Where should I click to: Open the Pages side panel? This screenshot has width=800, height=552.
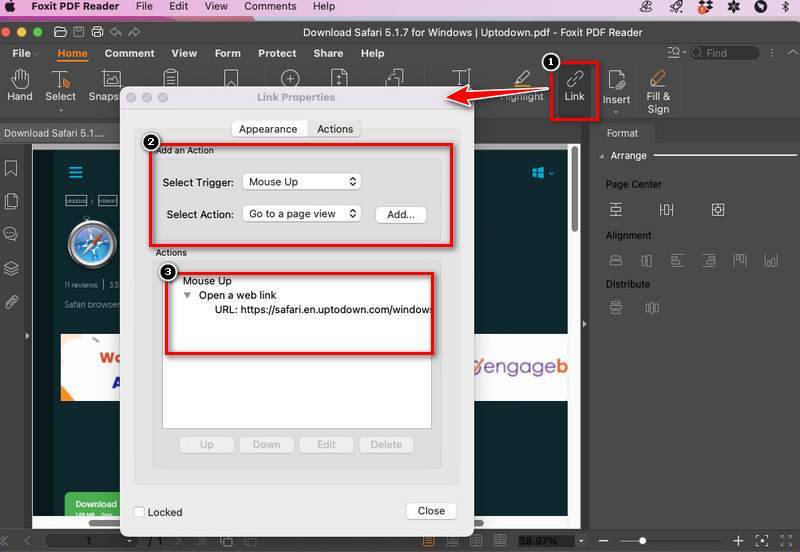(11, 201)
